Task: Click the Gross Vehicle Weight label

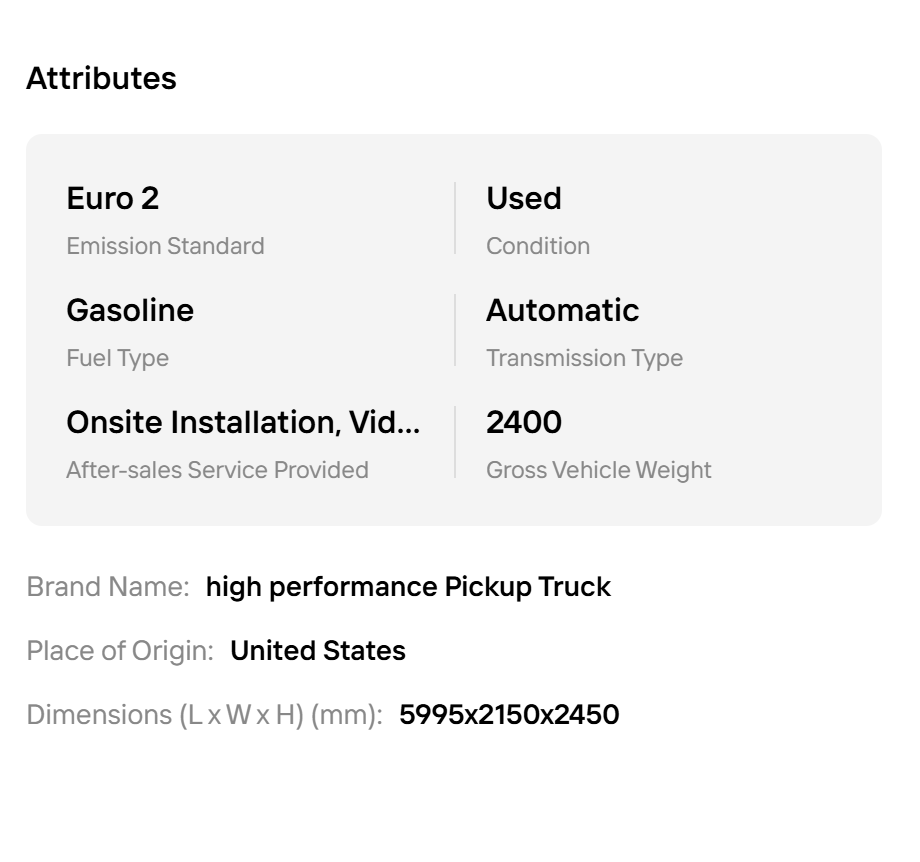Action: (x=598, y=470)
